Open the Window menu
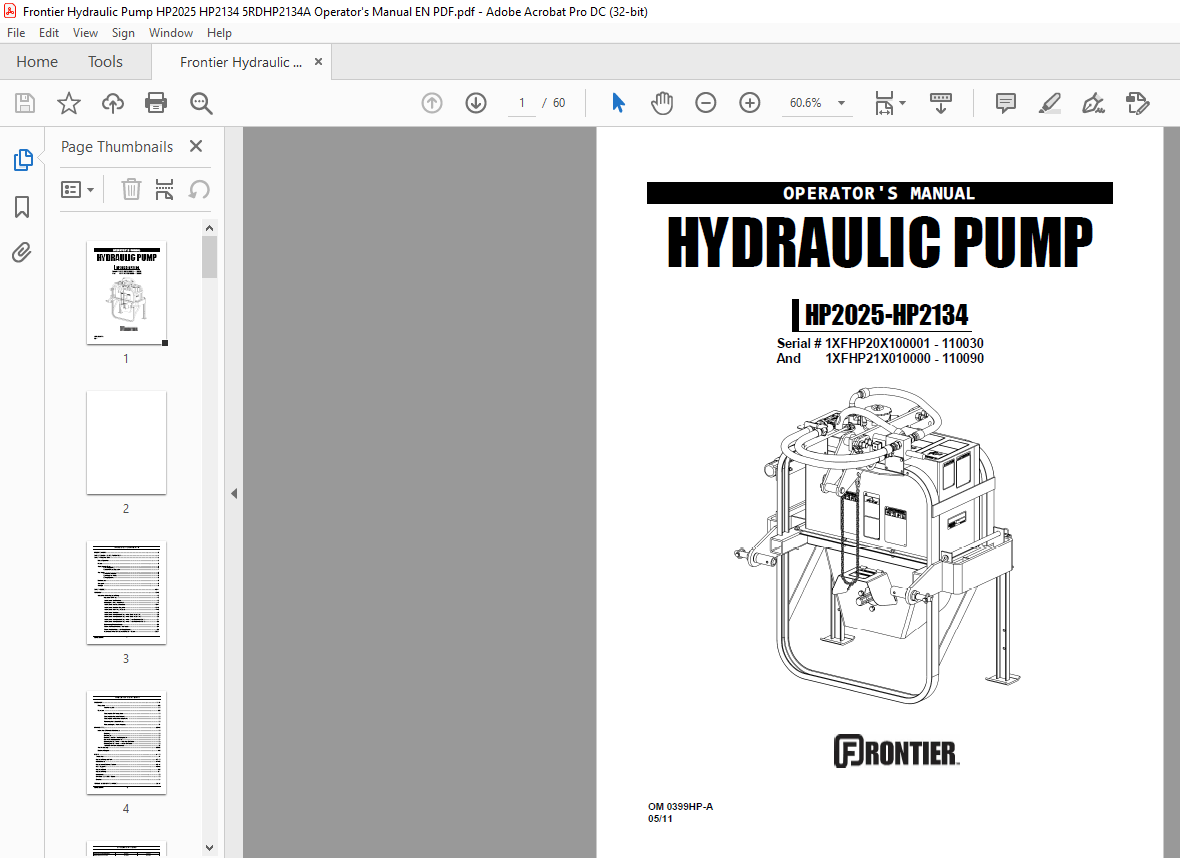Viewport: 1180px width, 858px height. point(171,33)
